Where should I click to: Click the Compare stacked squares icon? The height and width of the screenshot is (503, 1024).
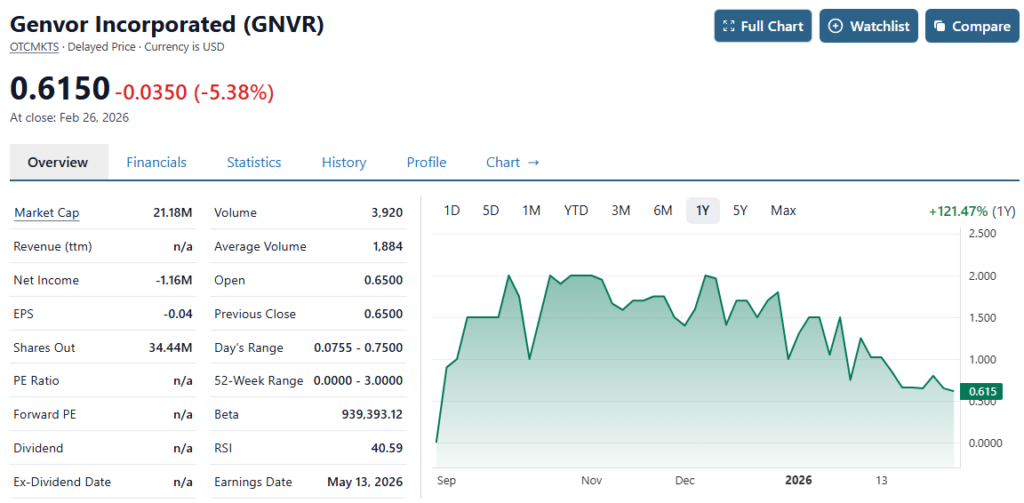[x=940, y=26]
